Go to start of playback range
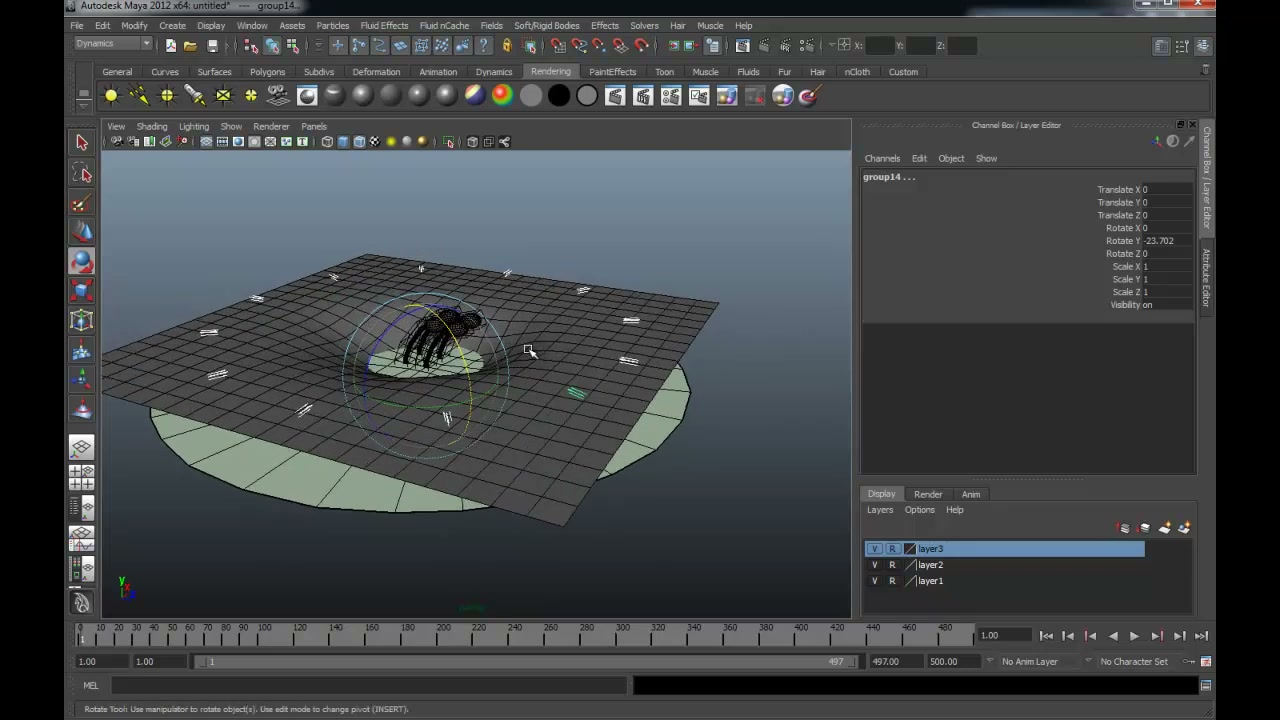This screenshot has height=720, width=1280. click(x=1046, y=636)
